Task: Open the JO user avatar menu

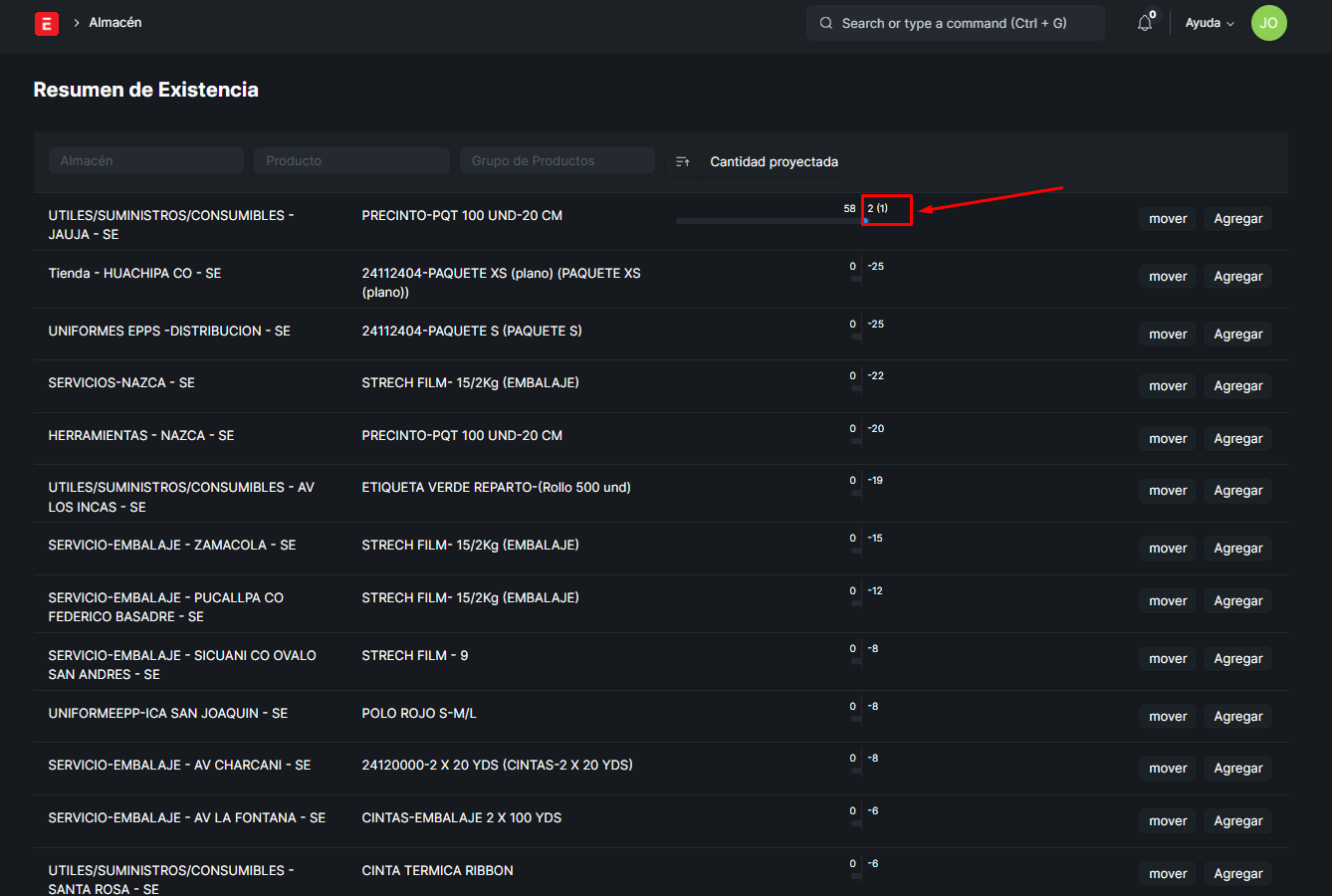Action: click(1268, 23)
